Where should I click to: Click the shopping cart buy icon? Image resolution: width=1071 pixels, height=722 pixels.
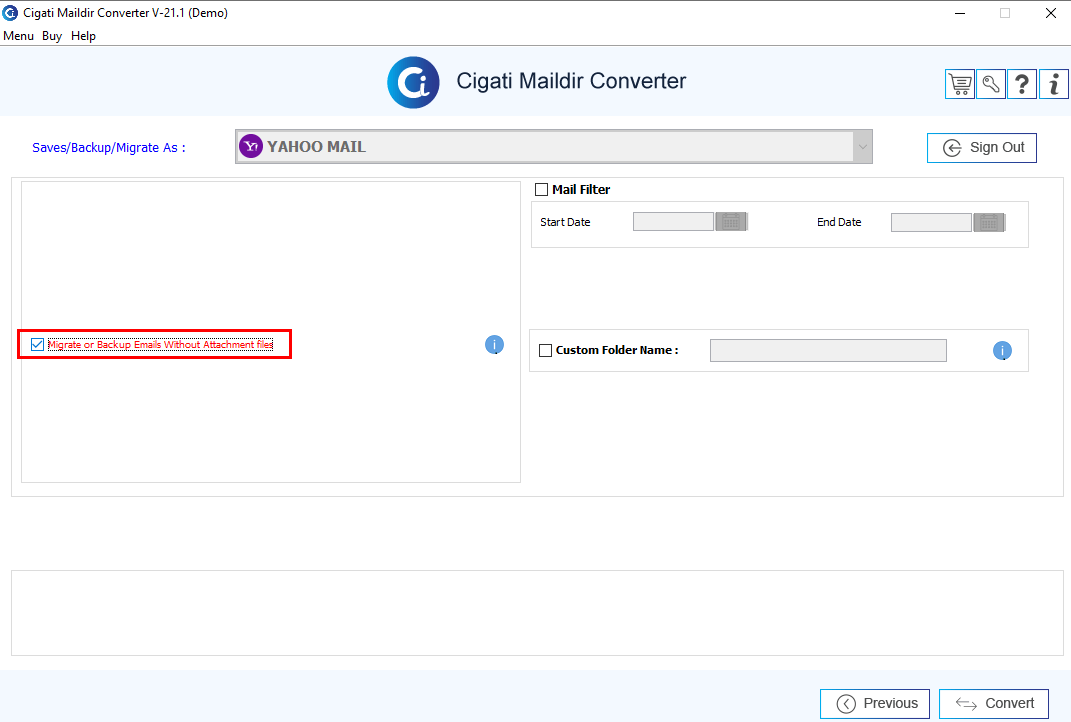coord(960,85)
